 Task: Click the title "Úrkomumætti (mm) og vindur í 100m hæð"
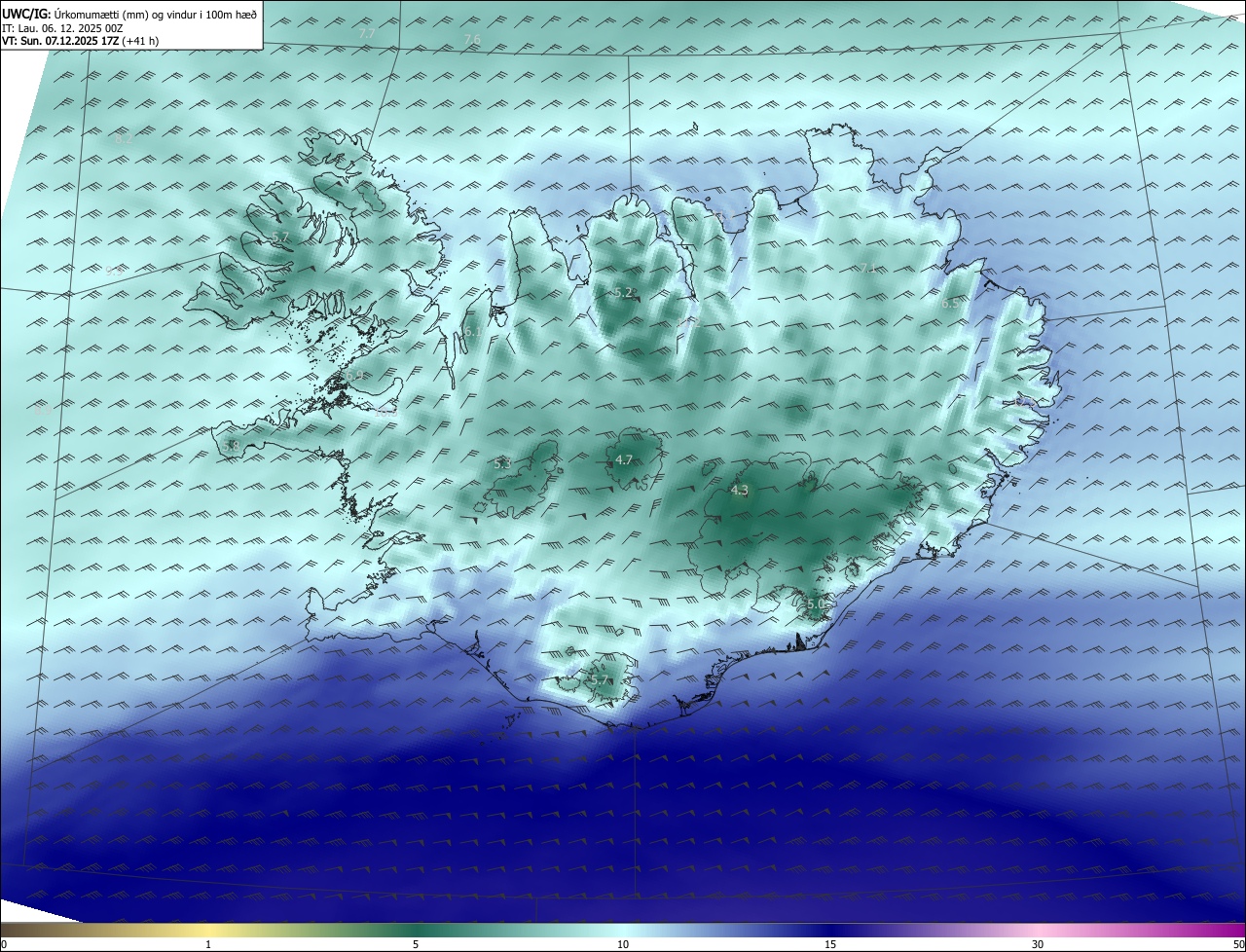click(155, 15)
